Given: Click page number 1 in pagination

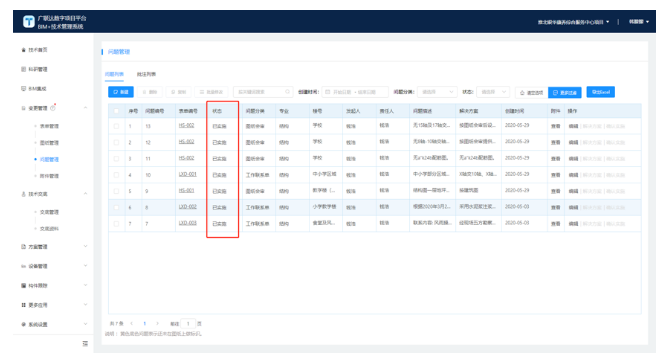Looking at the screenshot, I should [144, 324].
